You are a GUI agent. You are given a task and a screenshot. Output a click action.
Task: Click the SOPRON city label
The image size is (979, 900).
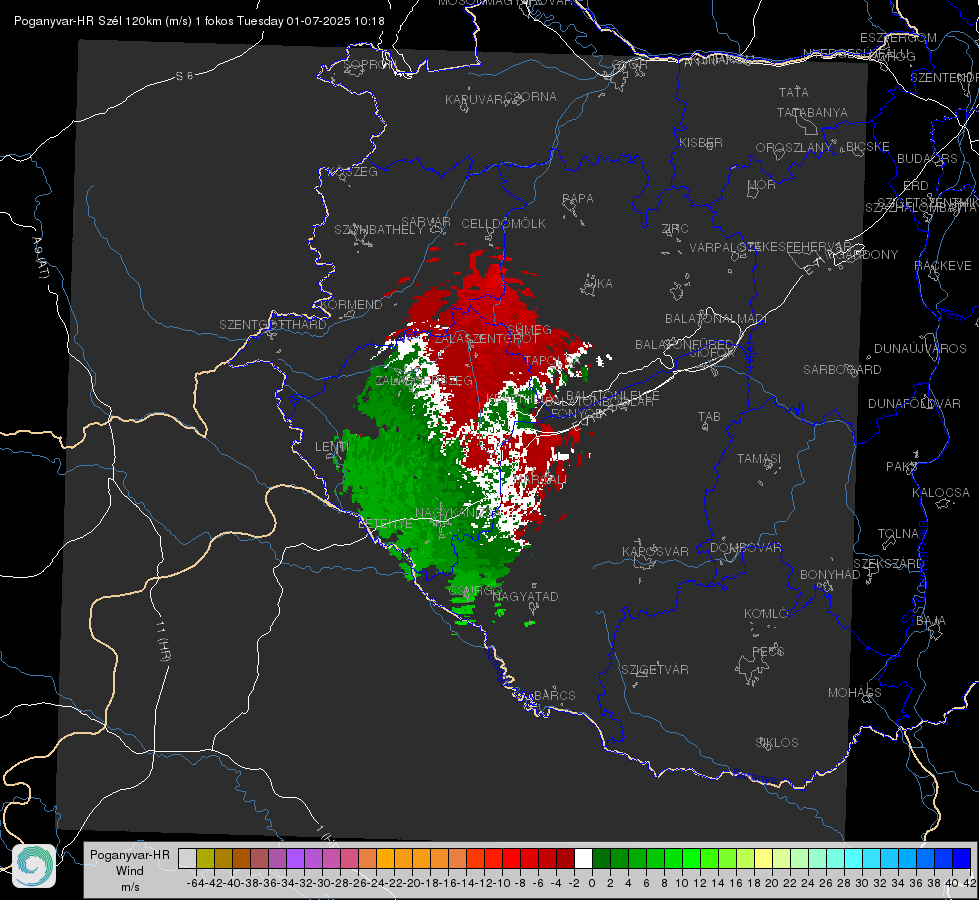[x=370, y=64]
